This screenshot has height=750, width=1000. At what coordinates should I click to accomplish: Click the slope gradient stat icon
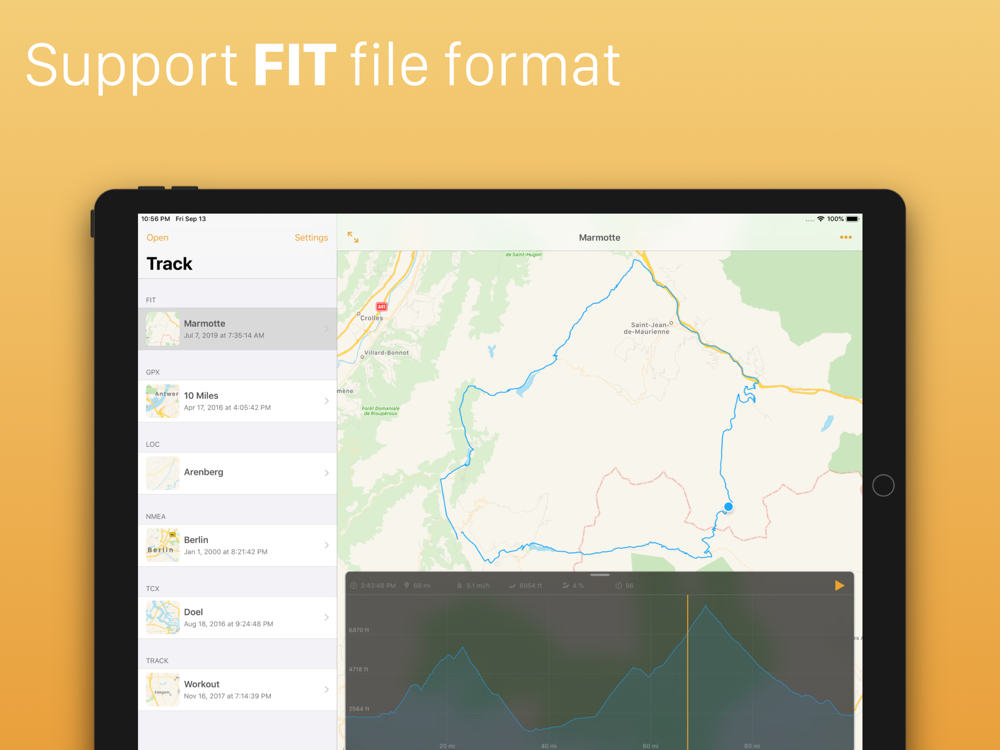coord(566,585)
